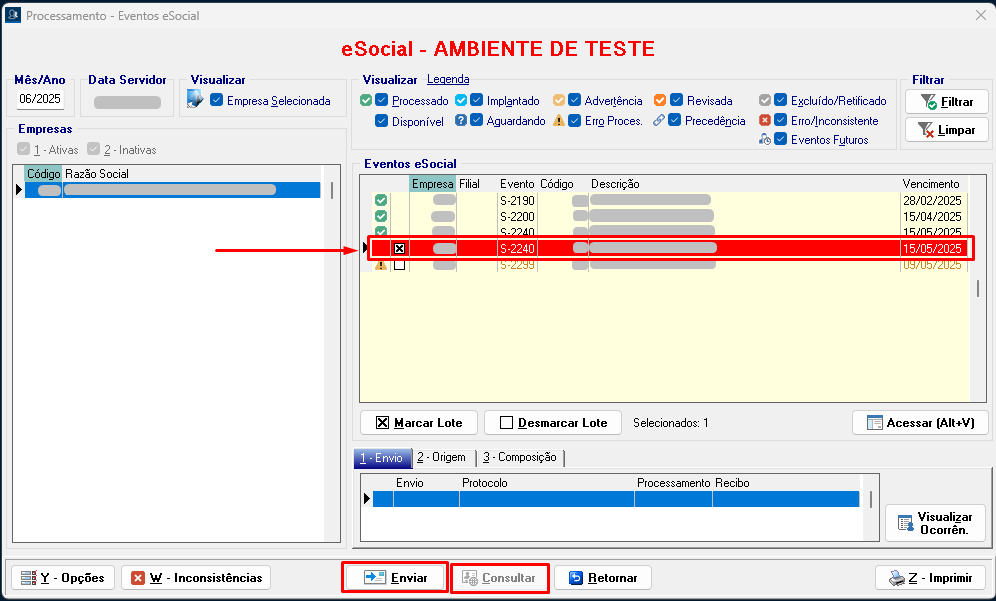This screenshot has width=996, height=601.
Task: Click the Retornar back arrow icon
Action: [575, 578]
